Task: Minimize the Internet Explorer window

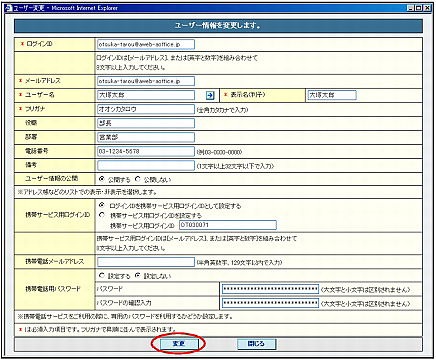Action: [x=411, y=8]
